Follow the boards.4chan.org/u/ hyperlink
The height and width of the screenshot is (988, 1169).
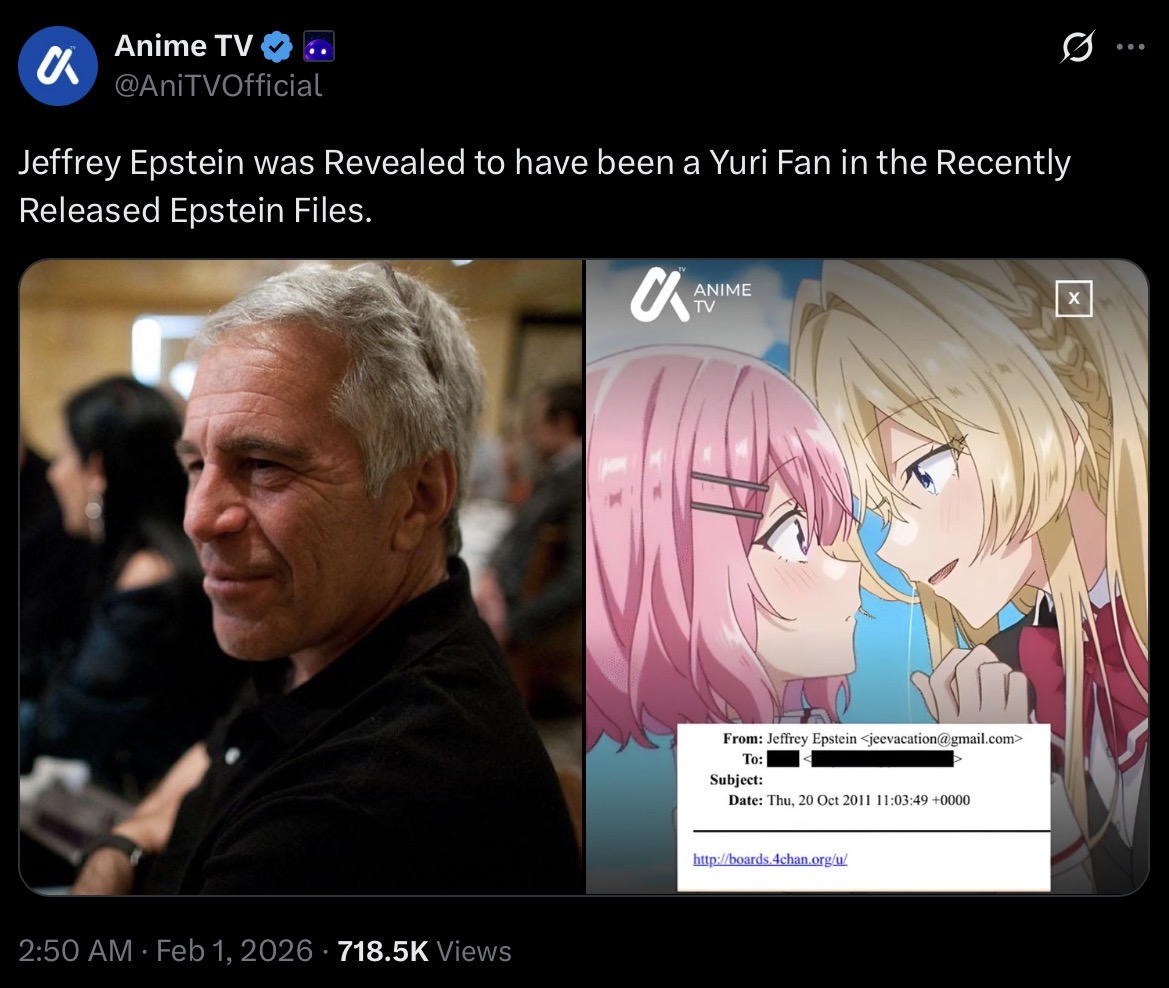click(x=770, y=859)
